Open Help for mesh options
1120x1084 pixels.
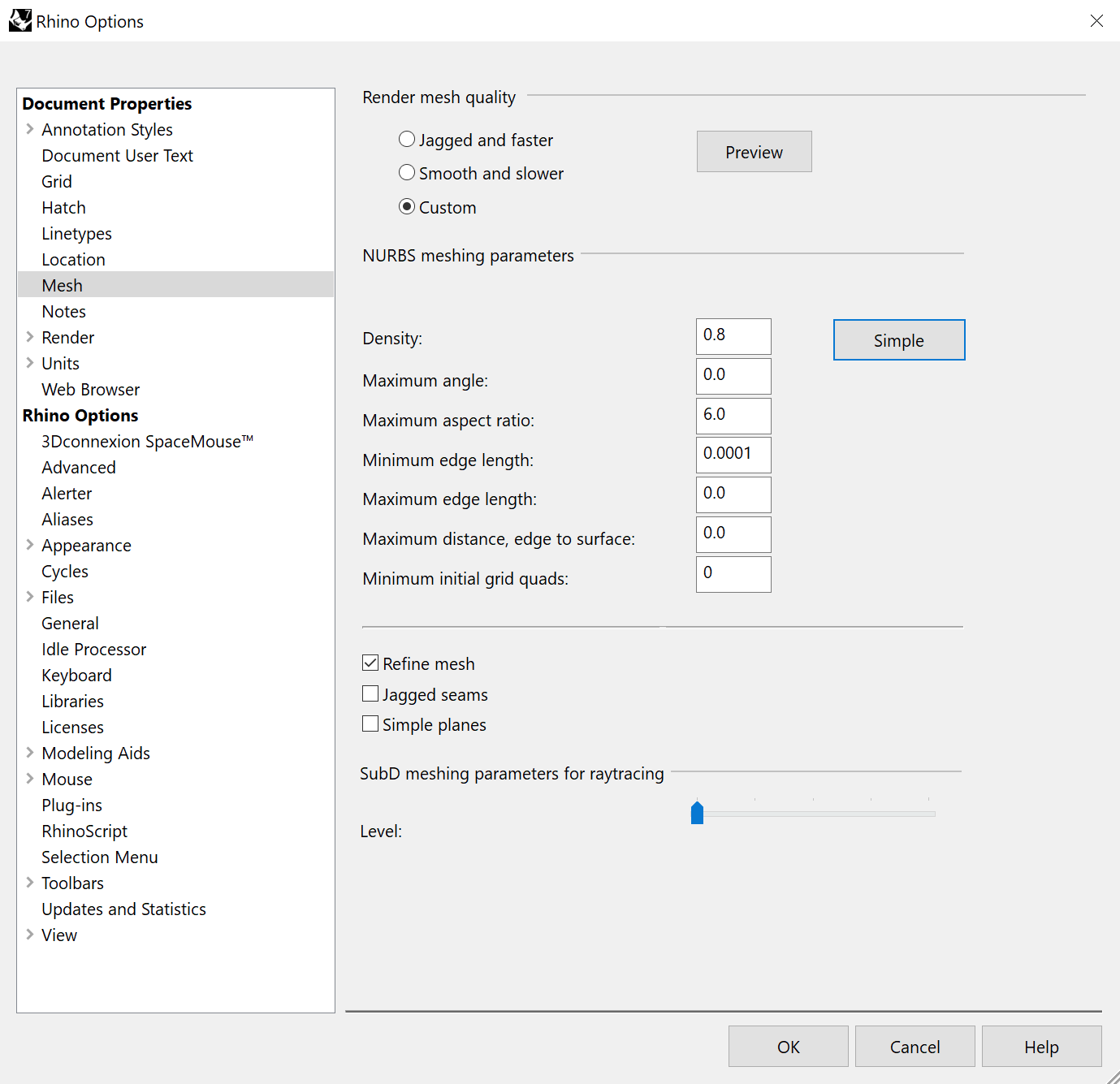[1042, 1047]
